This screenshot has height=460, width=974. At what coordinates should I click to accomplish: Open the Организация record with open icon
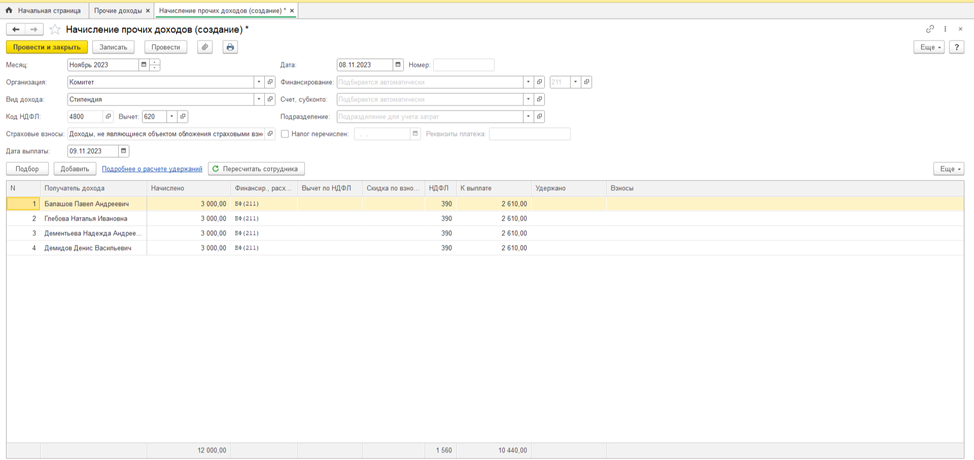270,82
